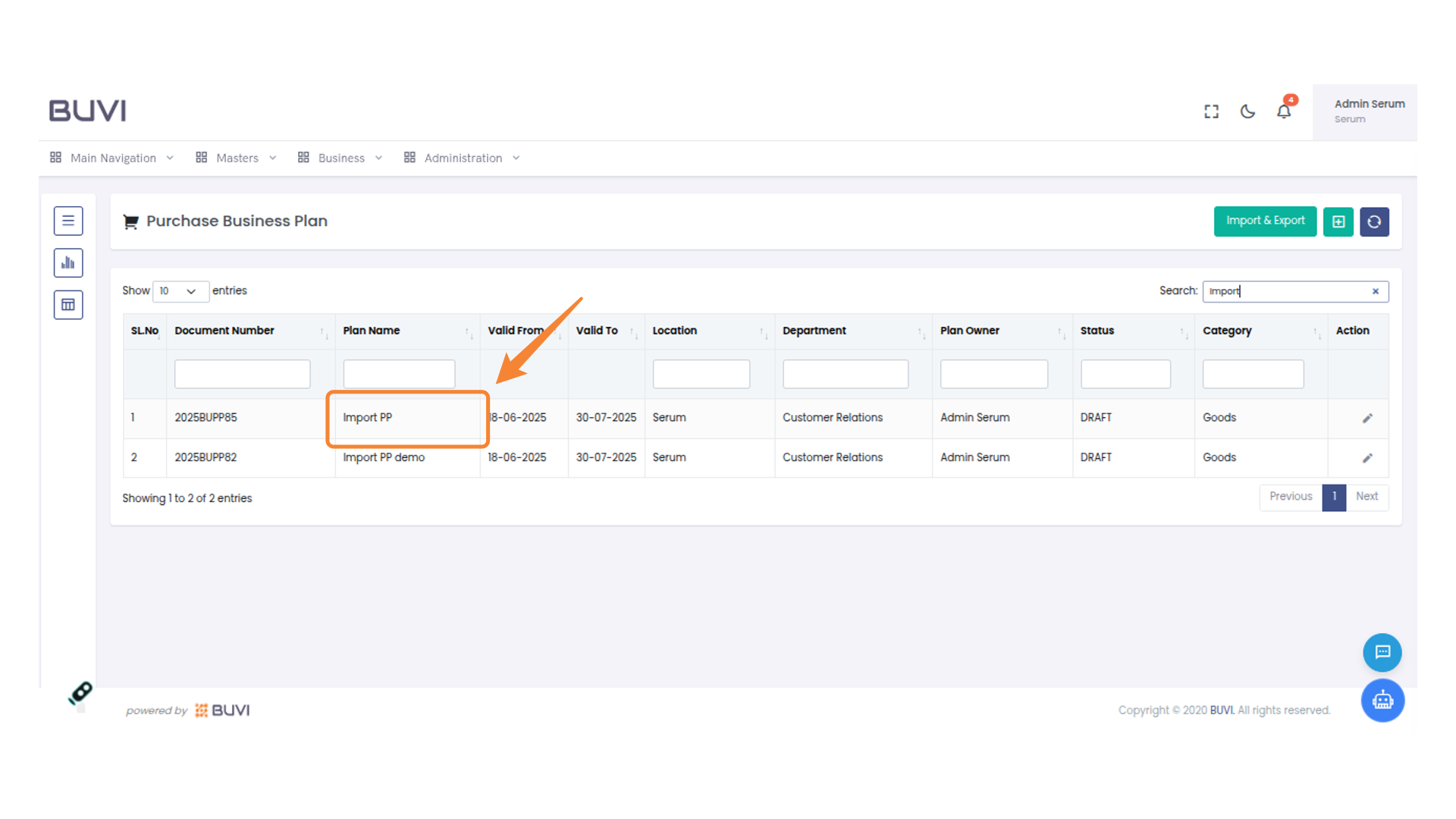The height and width of the screenshot is (819, 1456).
Task: Click the Import & Export button
Action: click(1264, 221)
